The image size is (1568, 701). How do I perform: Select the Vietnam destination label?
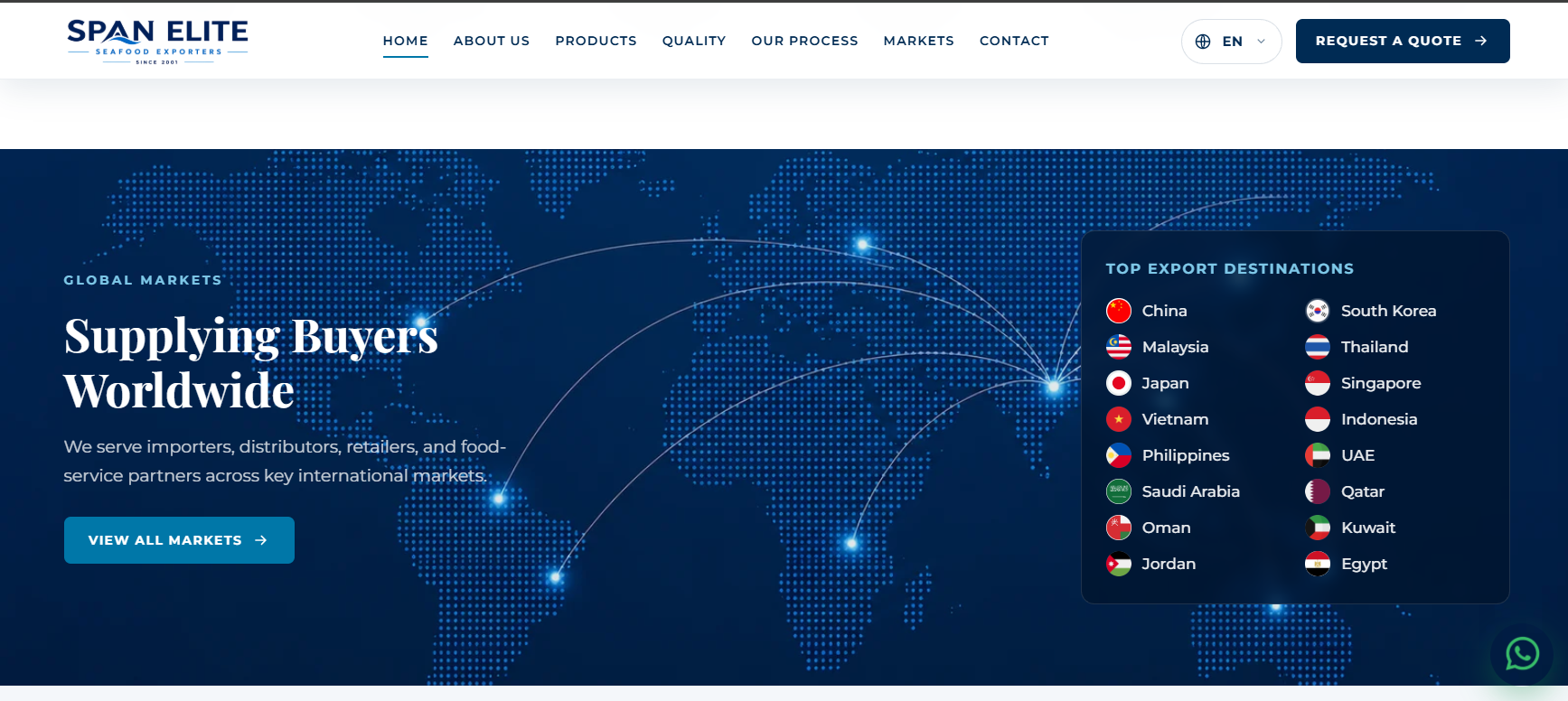tap(1175, 419)
